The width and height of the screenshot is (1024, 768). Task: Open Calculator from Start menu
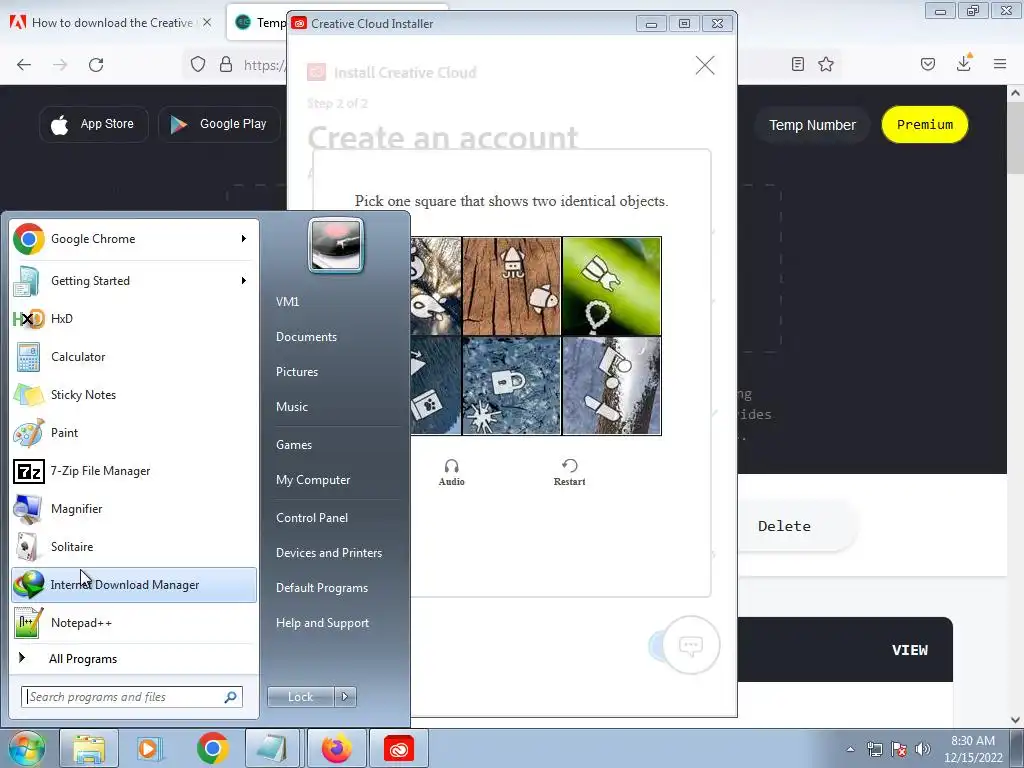[134, 357]
